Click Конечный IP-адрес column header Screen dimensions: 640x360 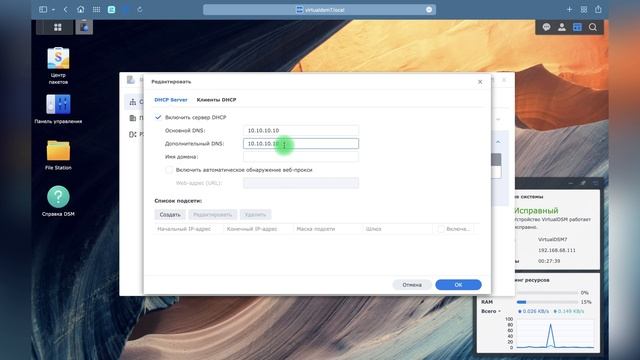[252, 229]
